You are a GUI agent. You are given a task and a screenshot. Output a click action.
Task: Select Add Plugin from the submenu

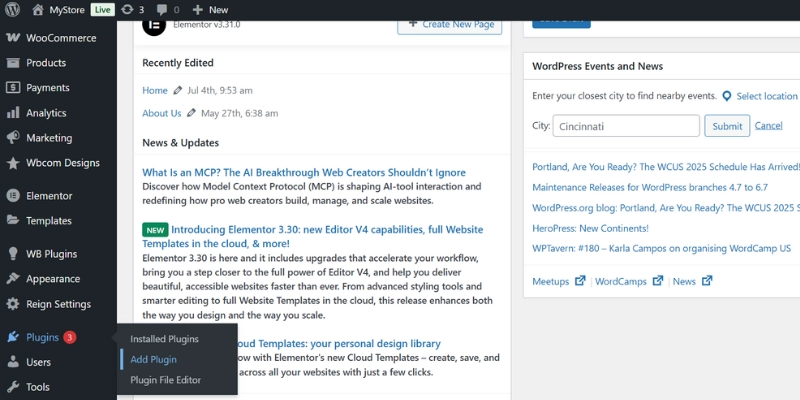click(x=153, y=359)
